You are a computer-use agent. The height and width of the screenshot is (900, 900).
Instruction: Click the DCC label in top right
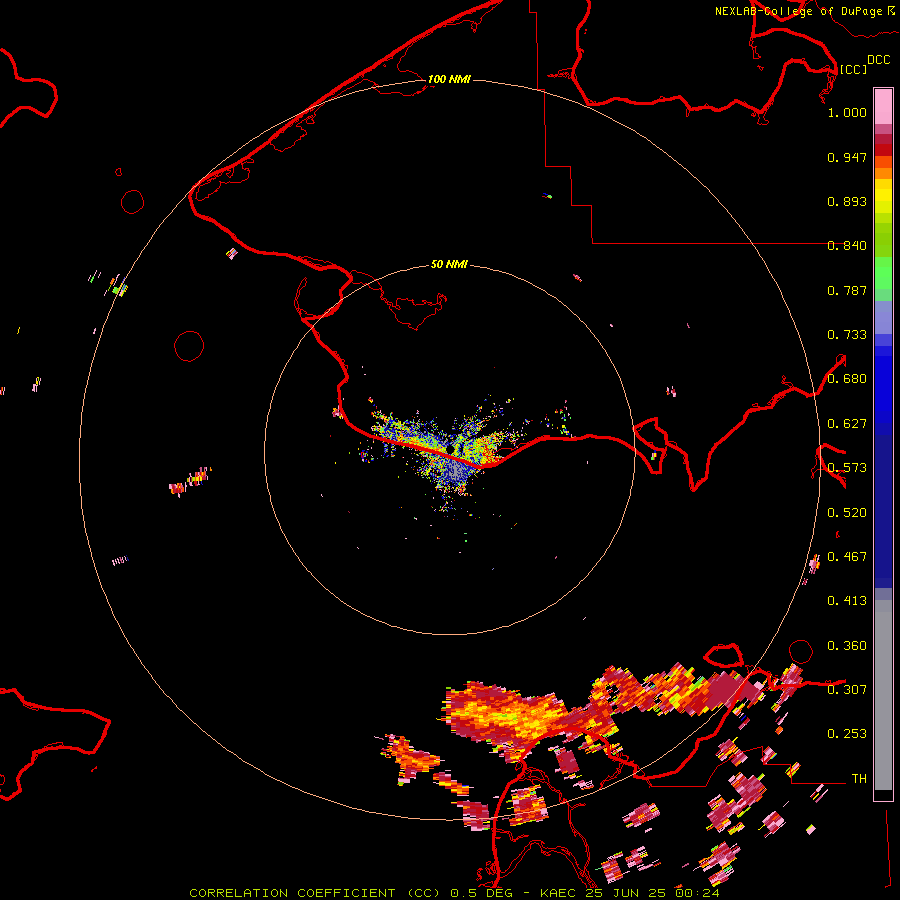click(878, 60)
